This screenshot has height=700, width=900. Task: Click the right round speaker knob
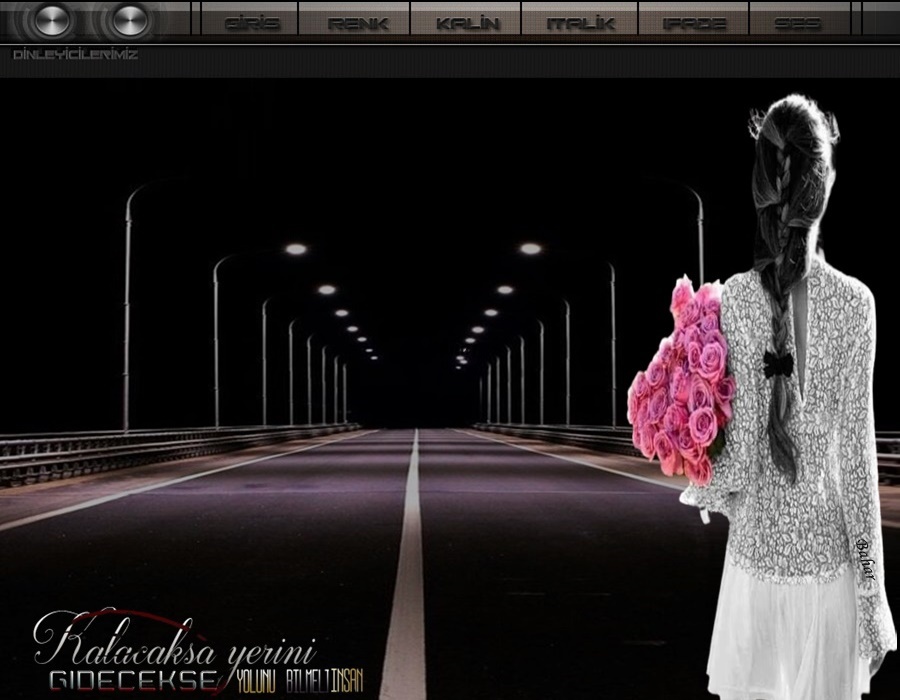pyautogui.click(x=128, y=20)
